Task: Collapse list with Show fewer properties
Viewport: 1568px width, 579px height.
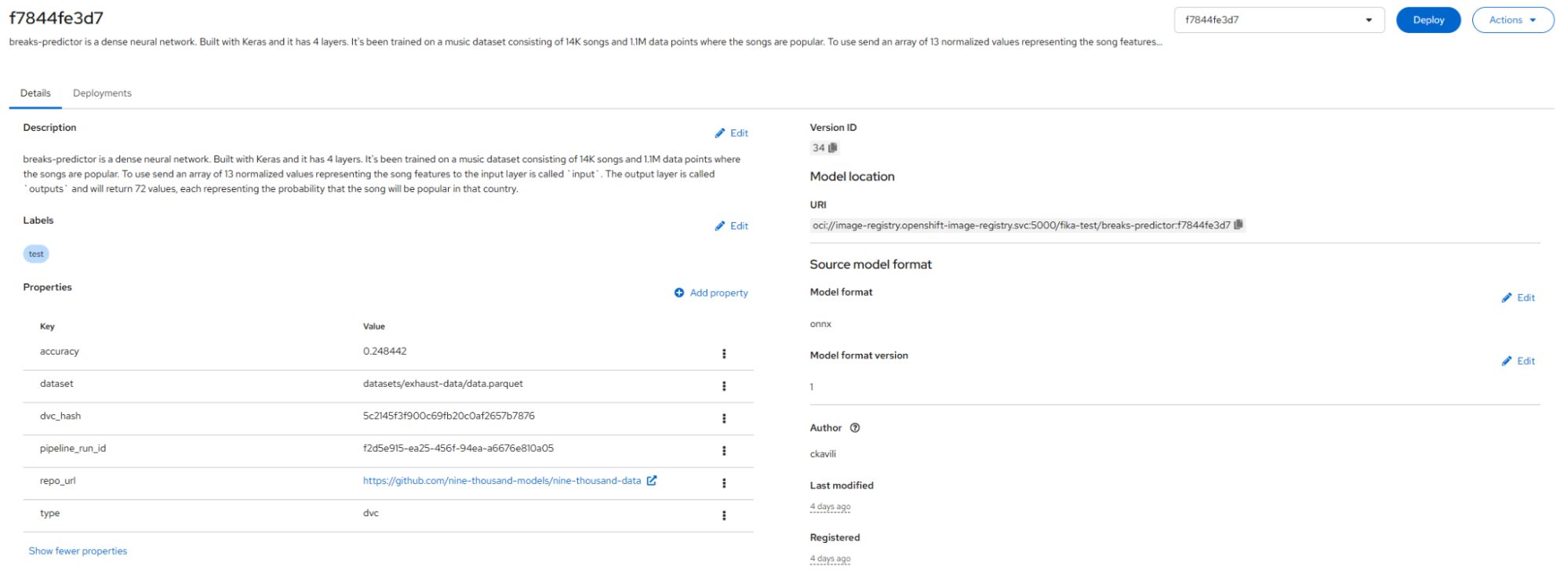Action: (78, 551)
